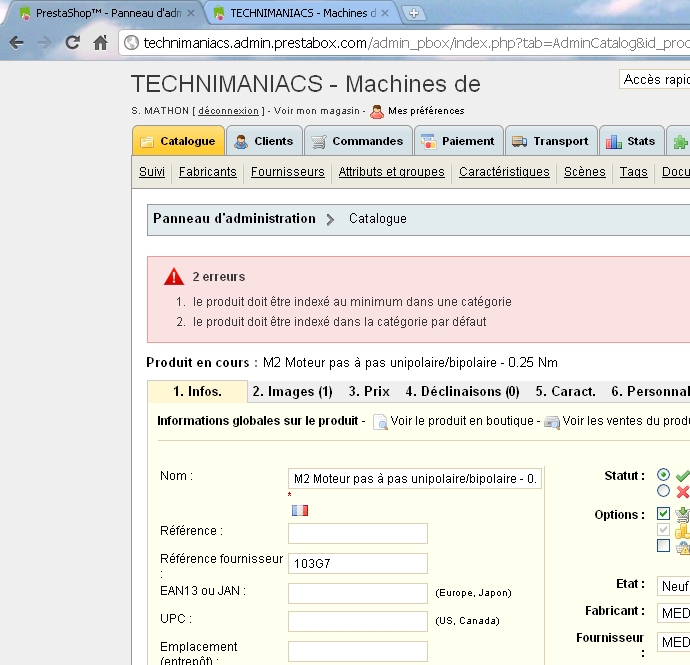The height and width of the screenshot is (665, 690).
Task: Open the Attributs et groupes link
Action: (392, 172)
